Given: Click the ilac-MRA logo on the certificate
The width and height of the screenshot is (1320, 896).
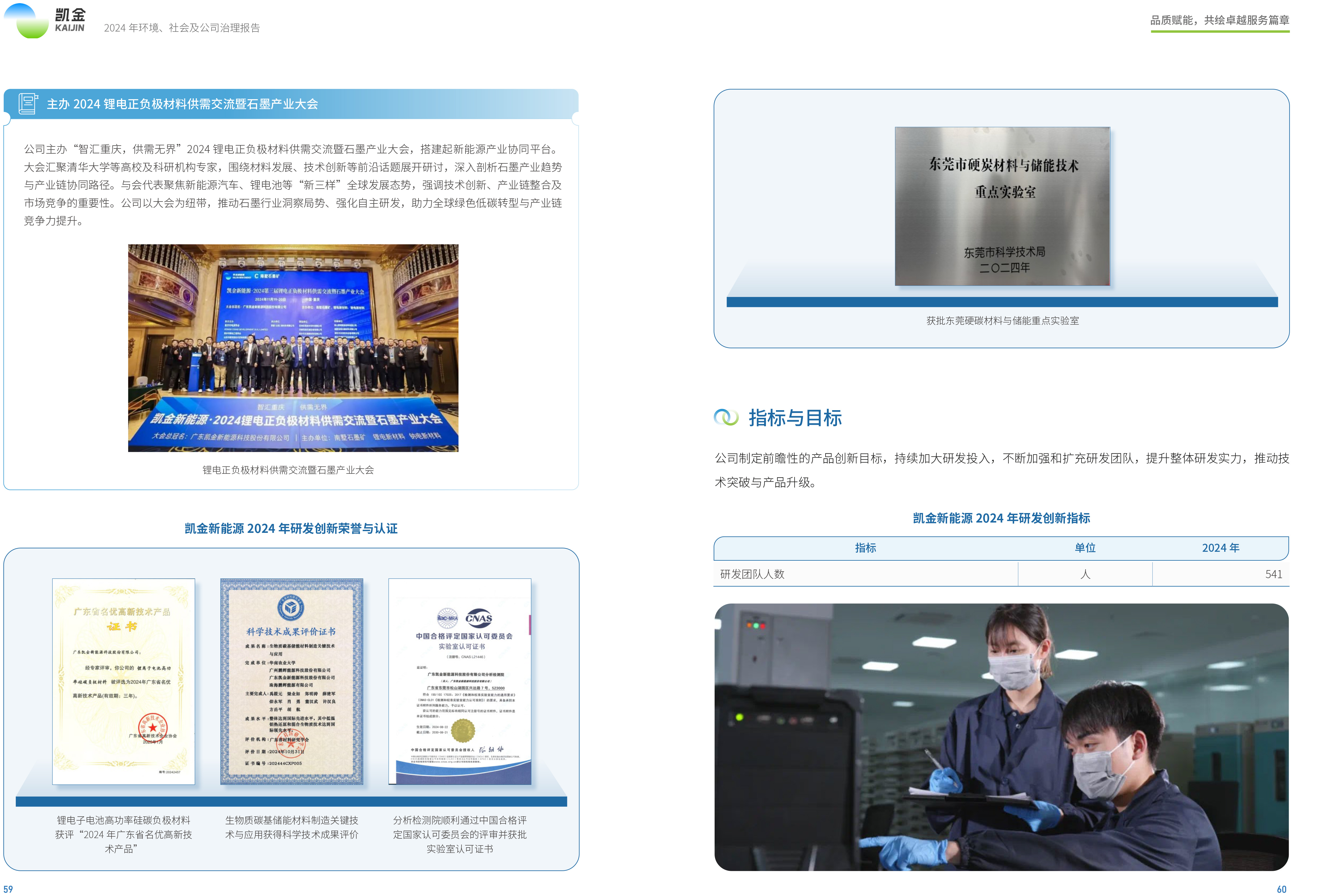Looking at the screenshot, I should tap(447, 618).
